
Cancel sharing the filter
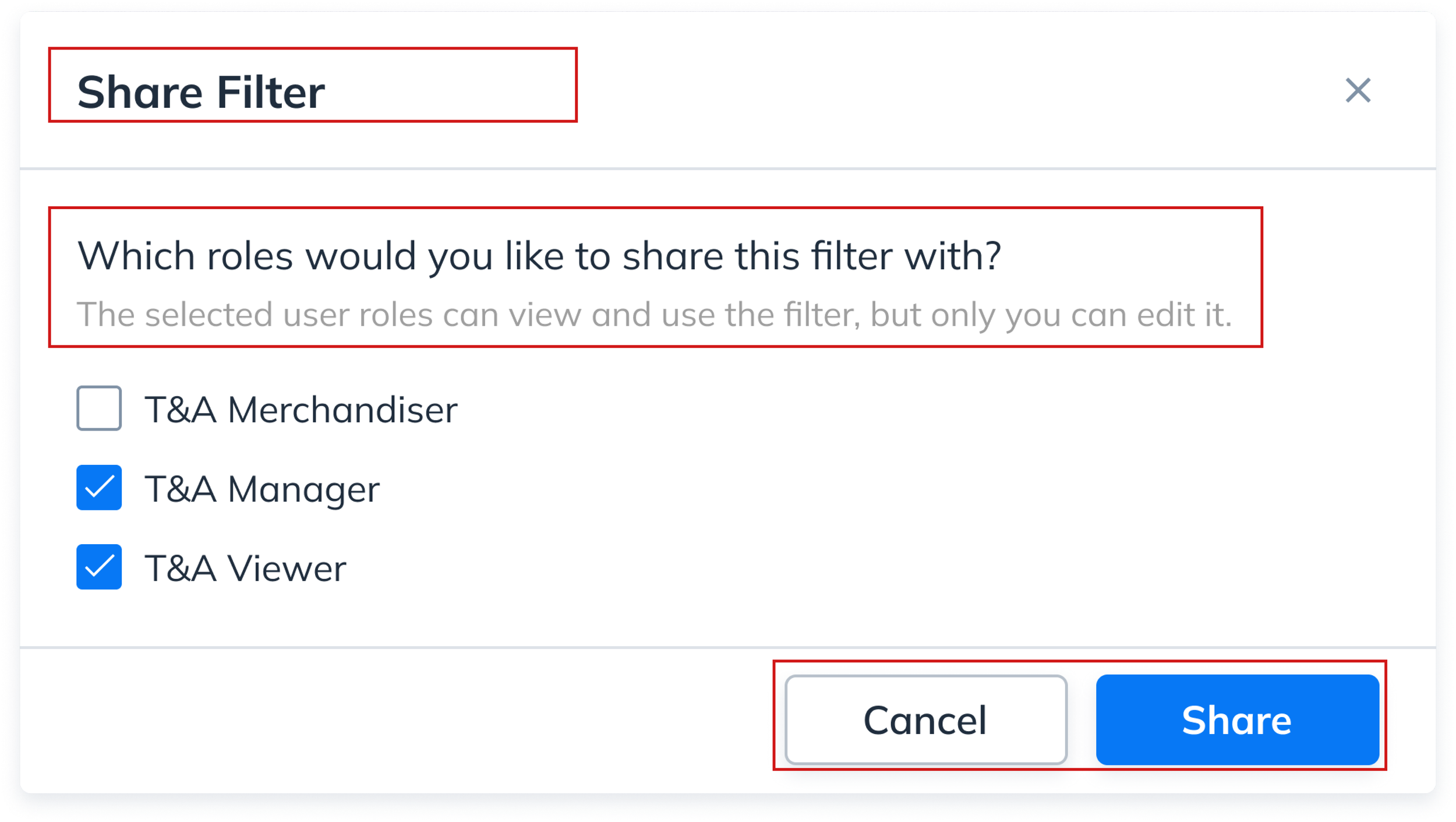point(925,719)
